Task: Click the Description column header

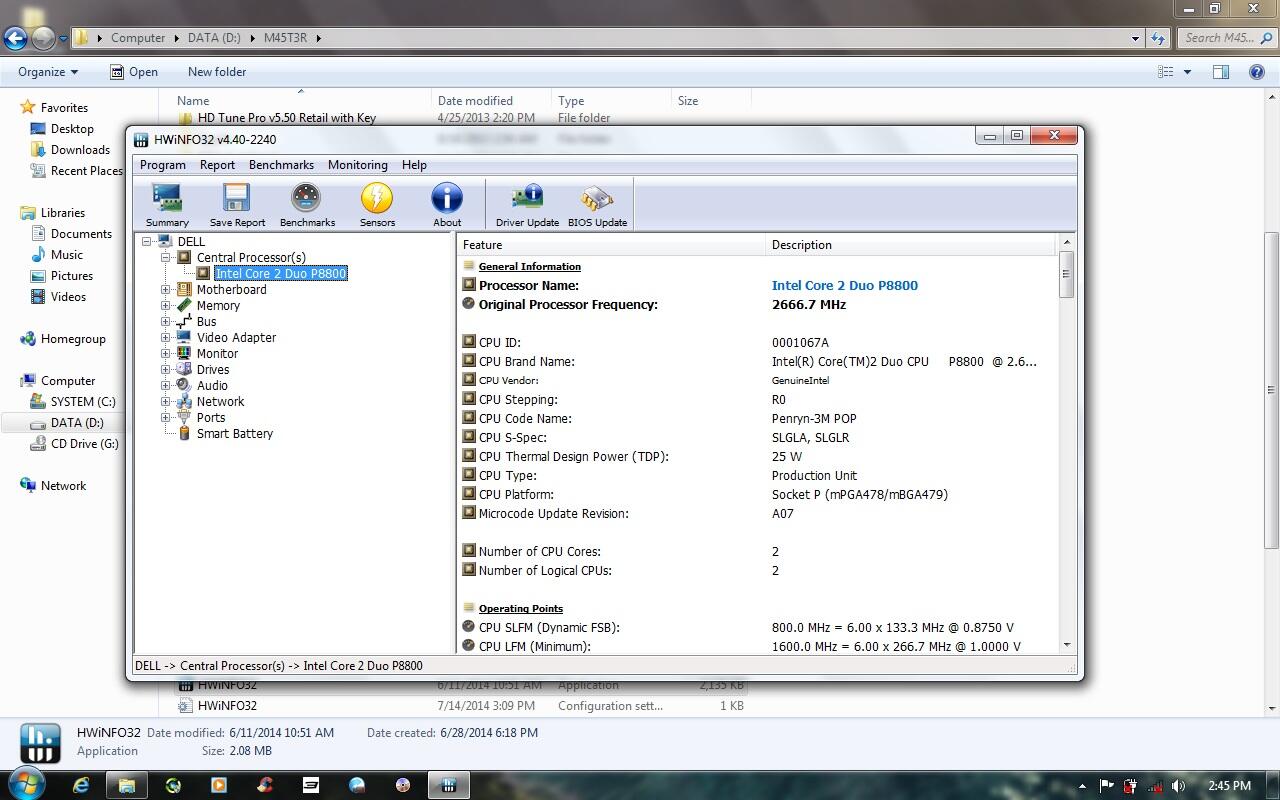Action: click(x=910, y=244)
